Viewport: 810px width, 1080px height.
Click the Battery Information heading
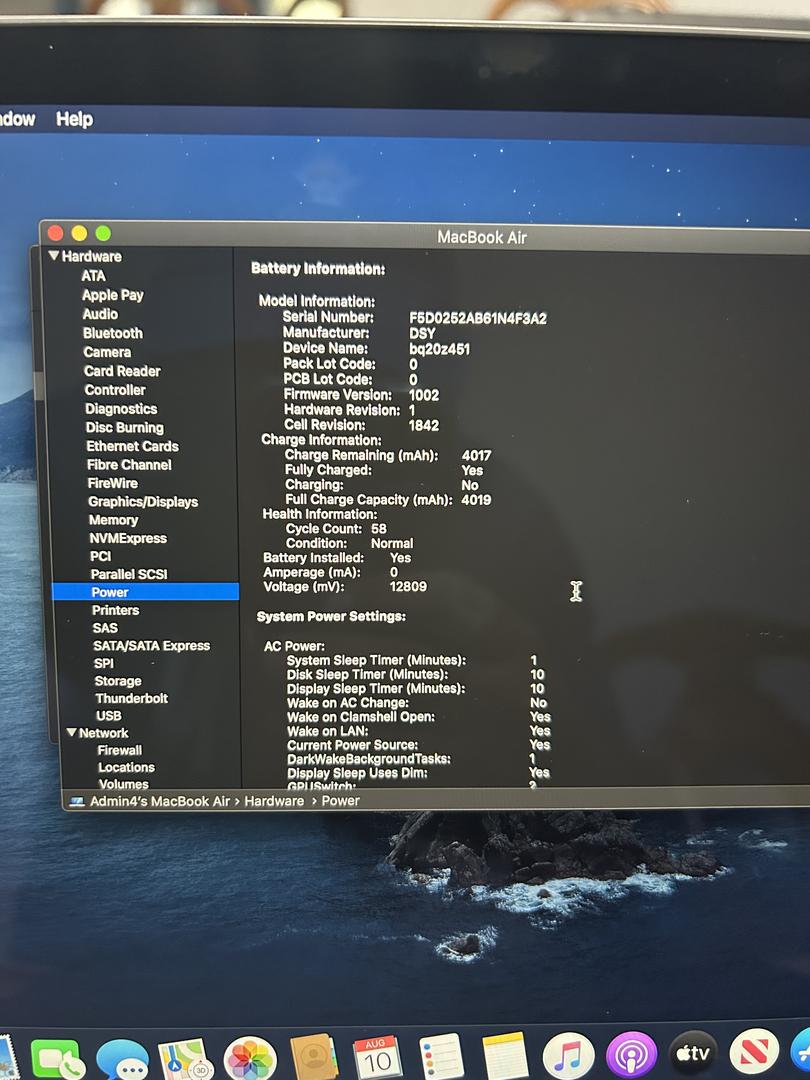pyautogui.click(x=318, y=269)
